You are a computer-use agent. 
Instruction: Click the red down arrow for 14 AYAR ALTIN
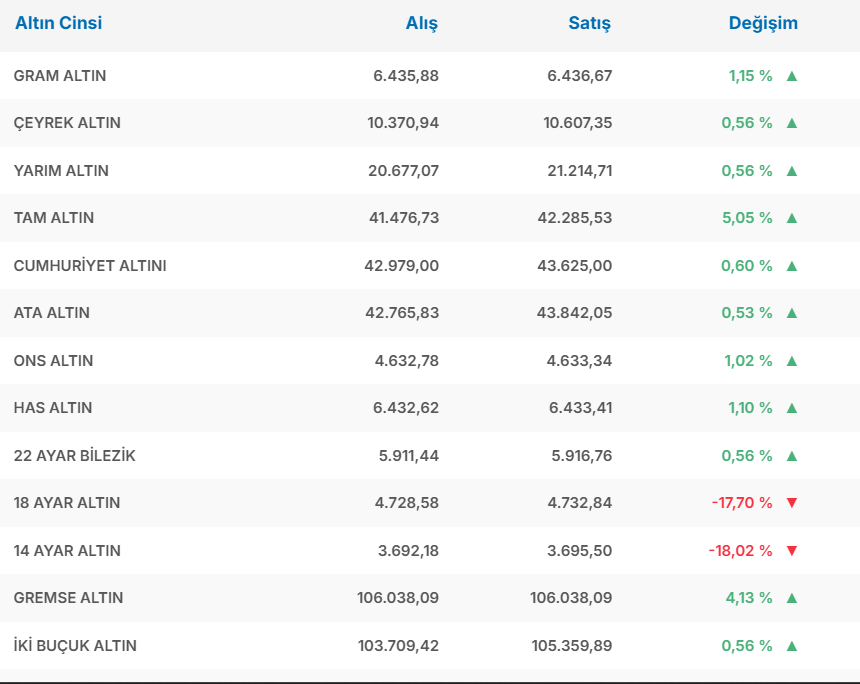click(x=792, y=551)
